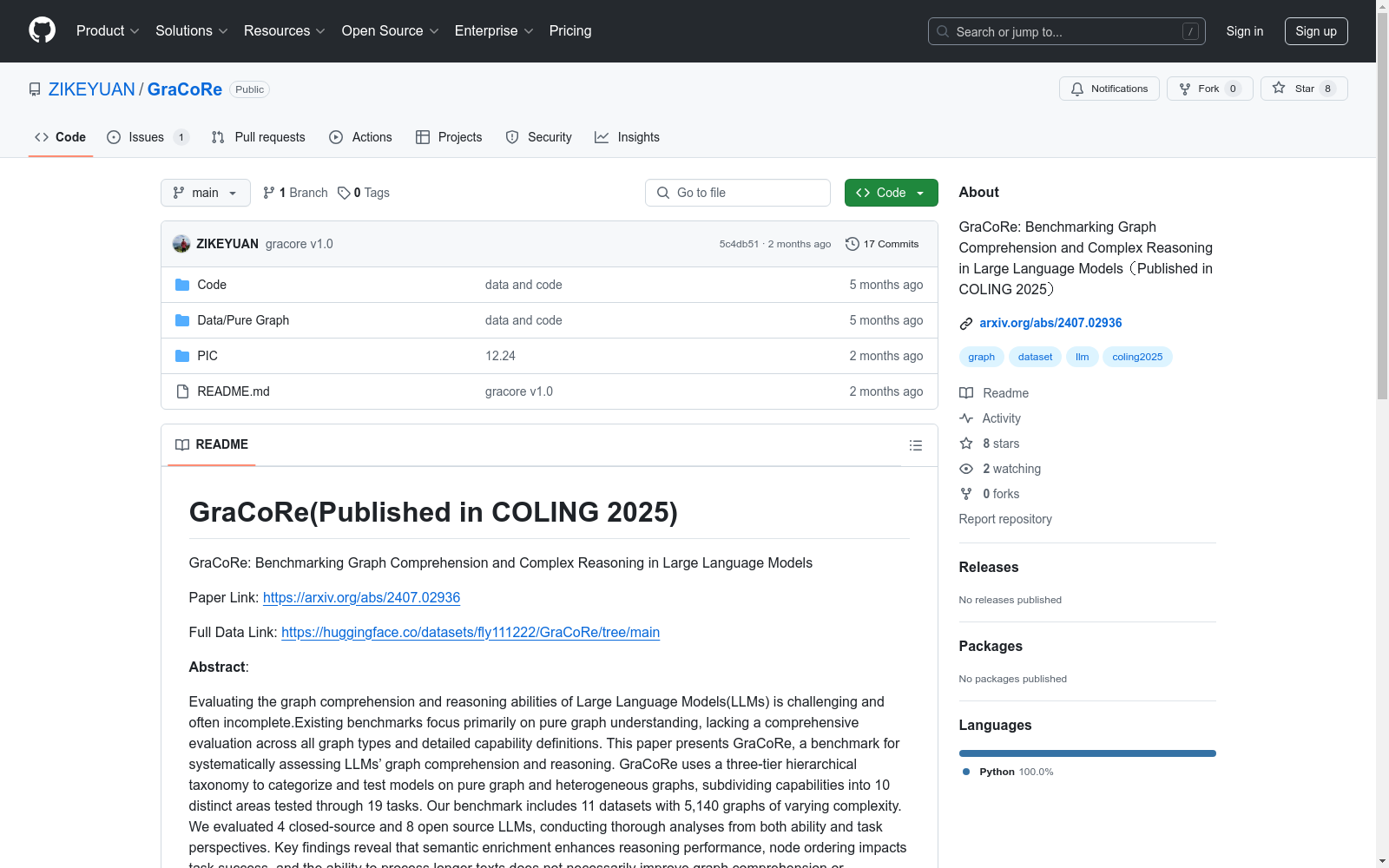Switch to the Pull requests tab
Viewport: 1389px width, 868px height.
tap(259, 137)
